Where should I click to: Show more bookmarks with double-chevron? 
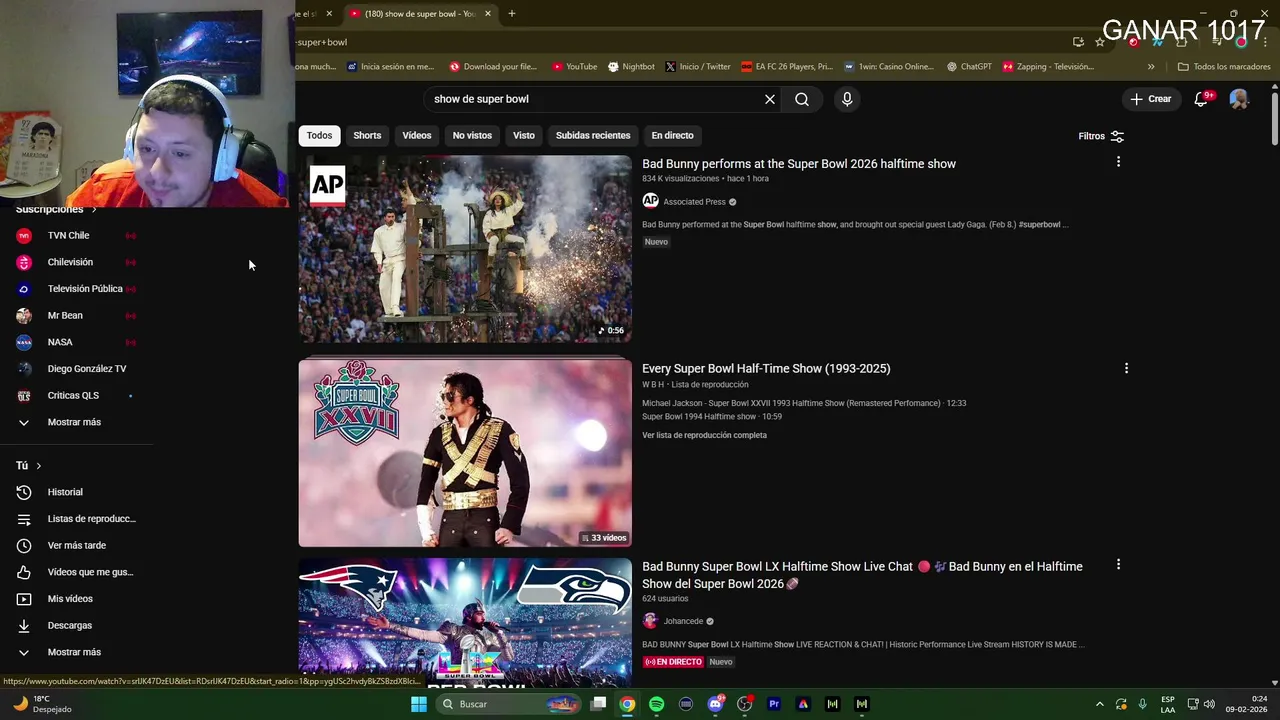tap(1151, 67)
